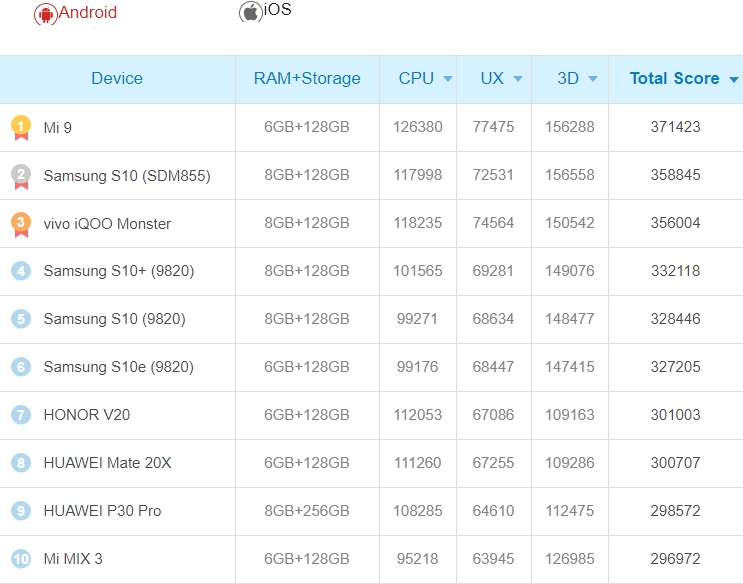Click the rank 8 badge icon
Image resolution: width=743 pixels, height=584 pixels.
[x=21, y=463]
